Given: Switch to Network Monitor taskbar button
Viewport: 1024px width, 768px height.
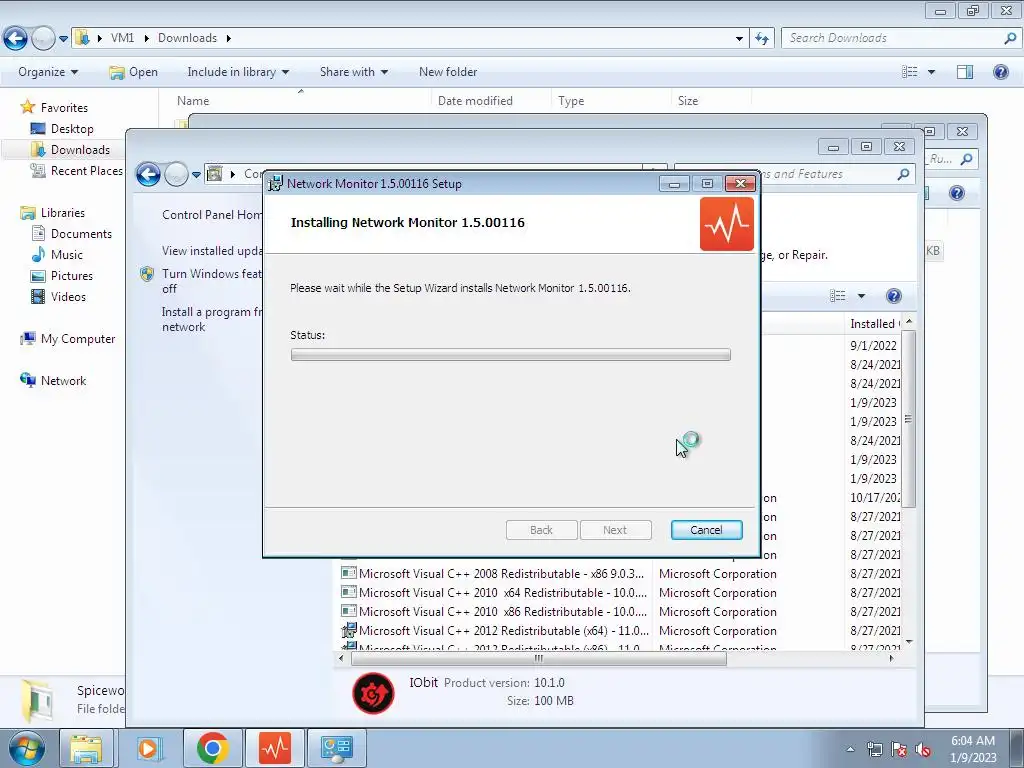Looking at the screenshot, I should pyautogui.click(x=275, y=748).
